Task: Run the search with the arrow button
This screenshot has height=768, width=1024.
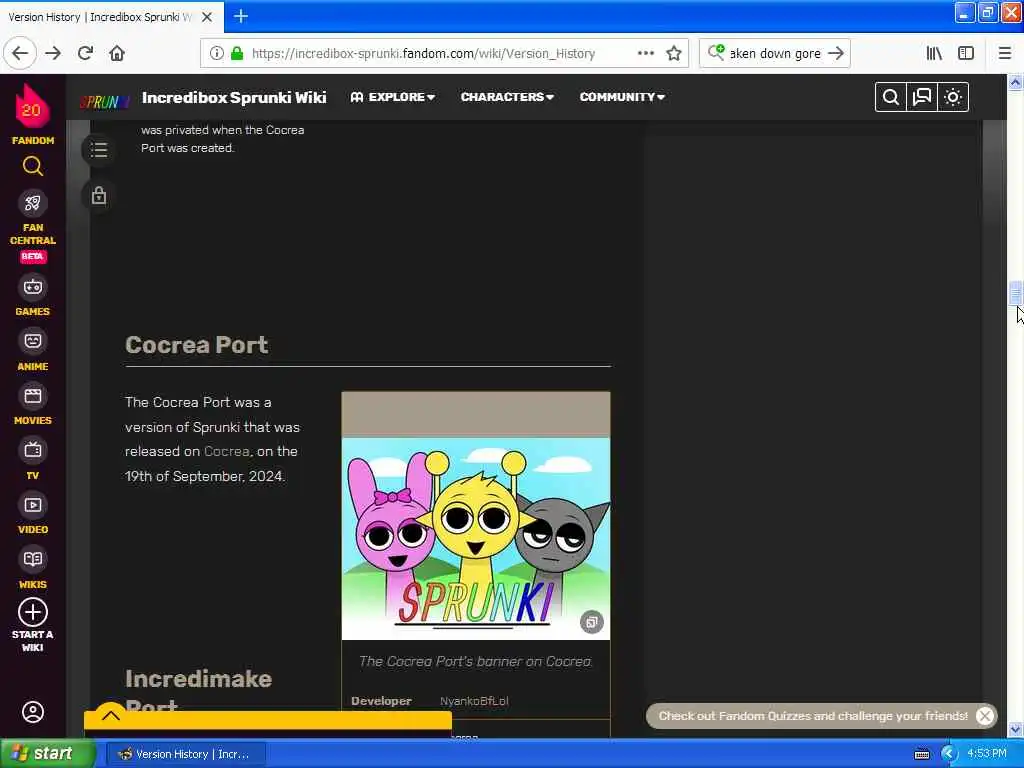Action: pos(836,53)
